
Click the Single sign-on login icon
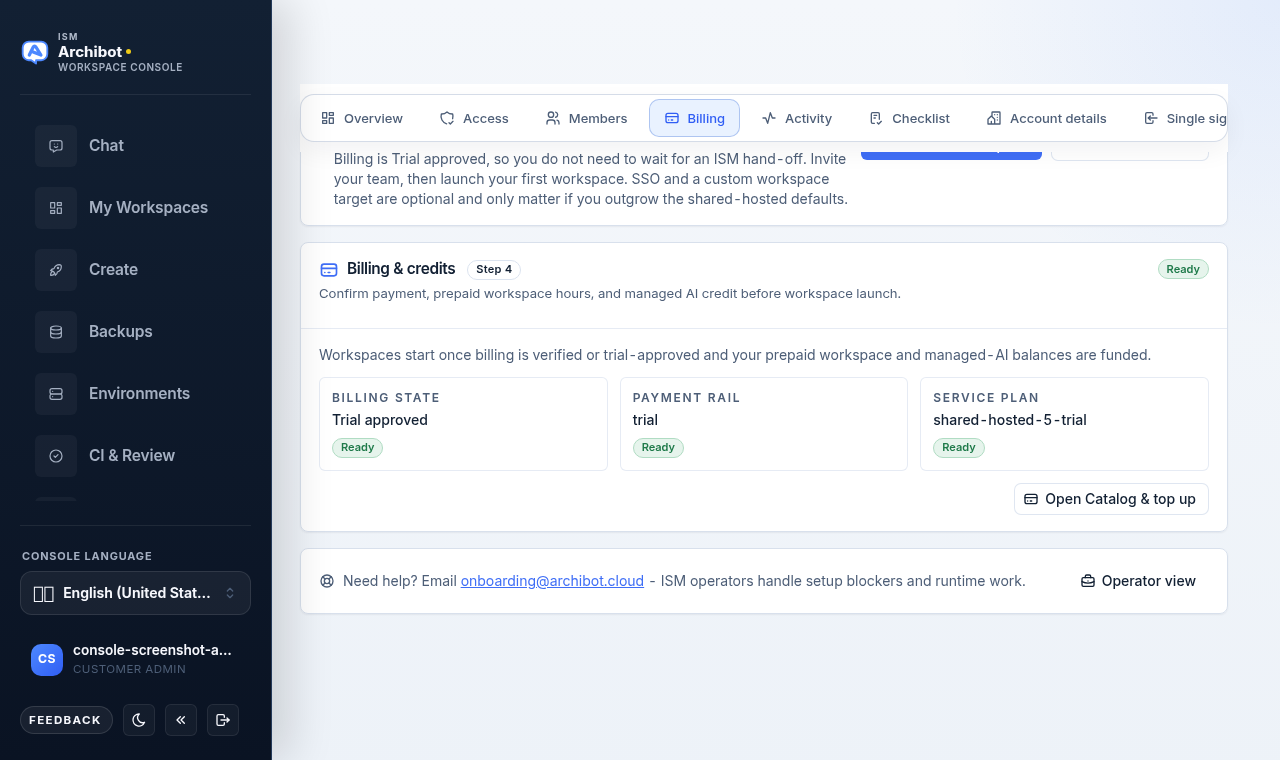coord(1151,118)
